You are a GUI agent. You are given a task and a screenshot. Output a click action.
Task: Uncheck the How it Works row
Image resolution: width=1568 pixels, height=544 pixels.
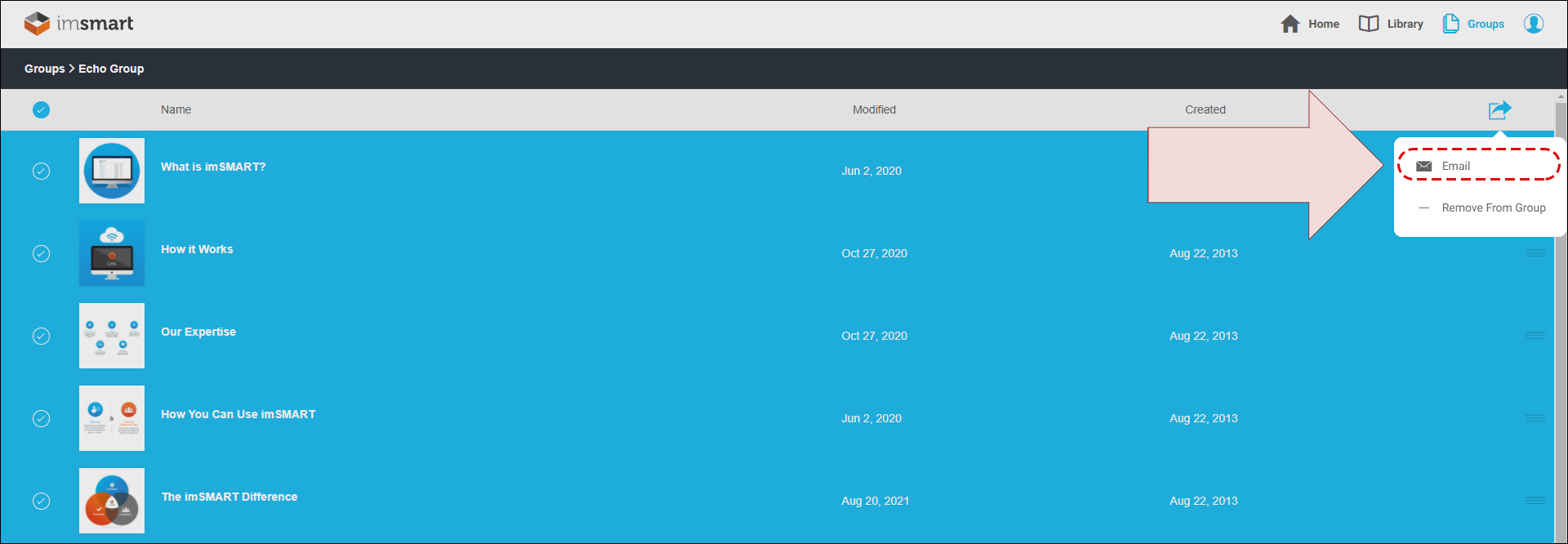tap(41, 253)
